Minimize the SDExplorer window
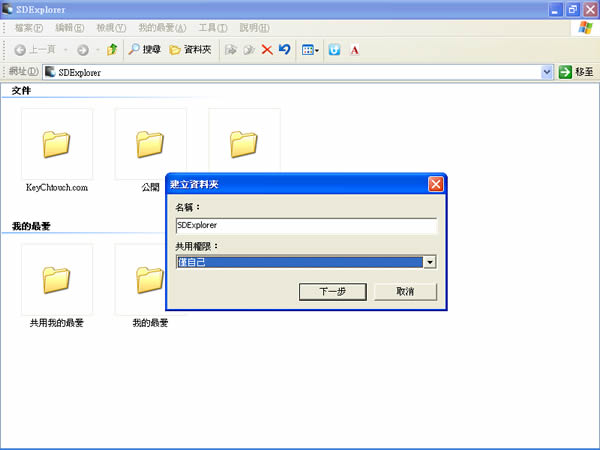The width and height of the screenshot is (600, 450). 555,10
